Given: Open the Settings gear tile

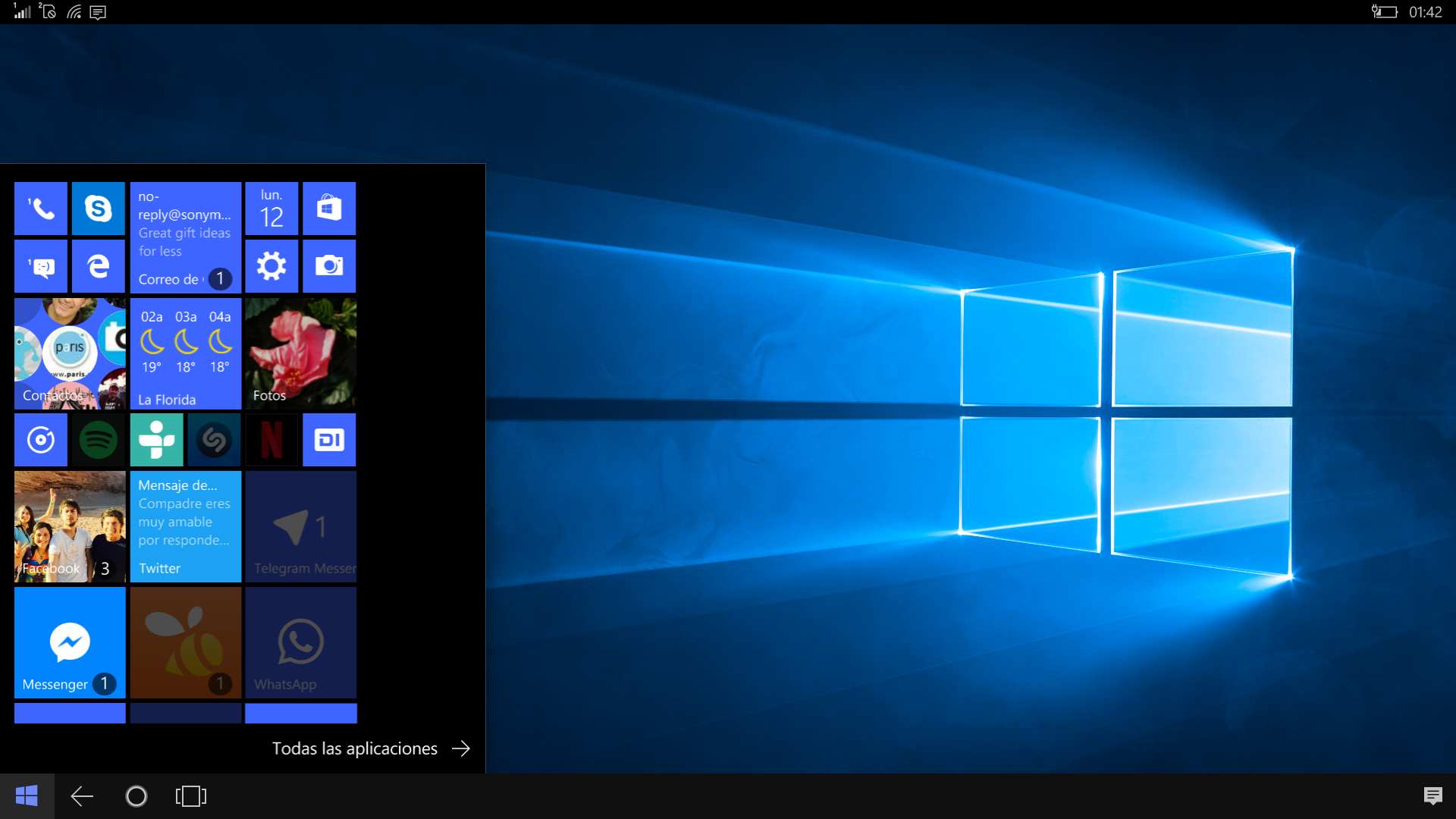Looking at the screenshot, I should click(271, 266).
